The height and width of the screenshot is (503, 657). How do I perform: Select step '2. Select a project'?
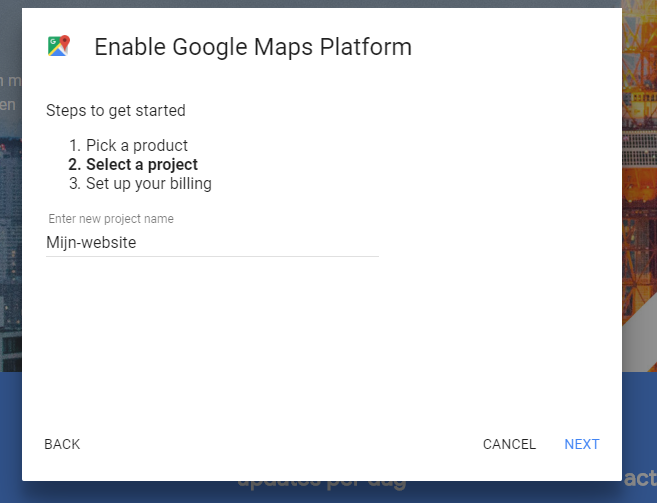pyautogui.click(x=133, y=165)
